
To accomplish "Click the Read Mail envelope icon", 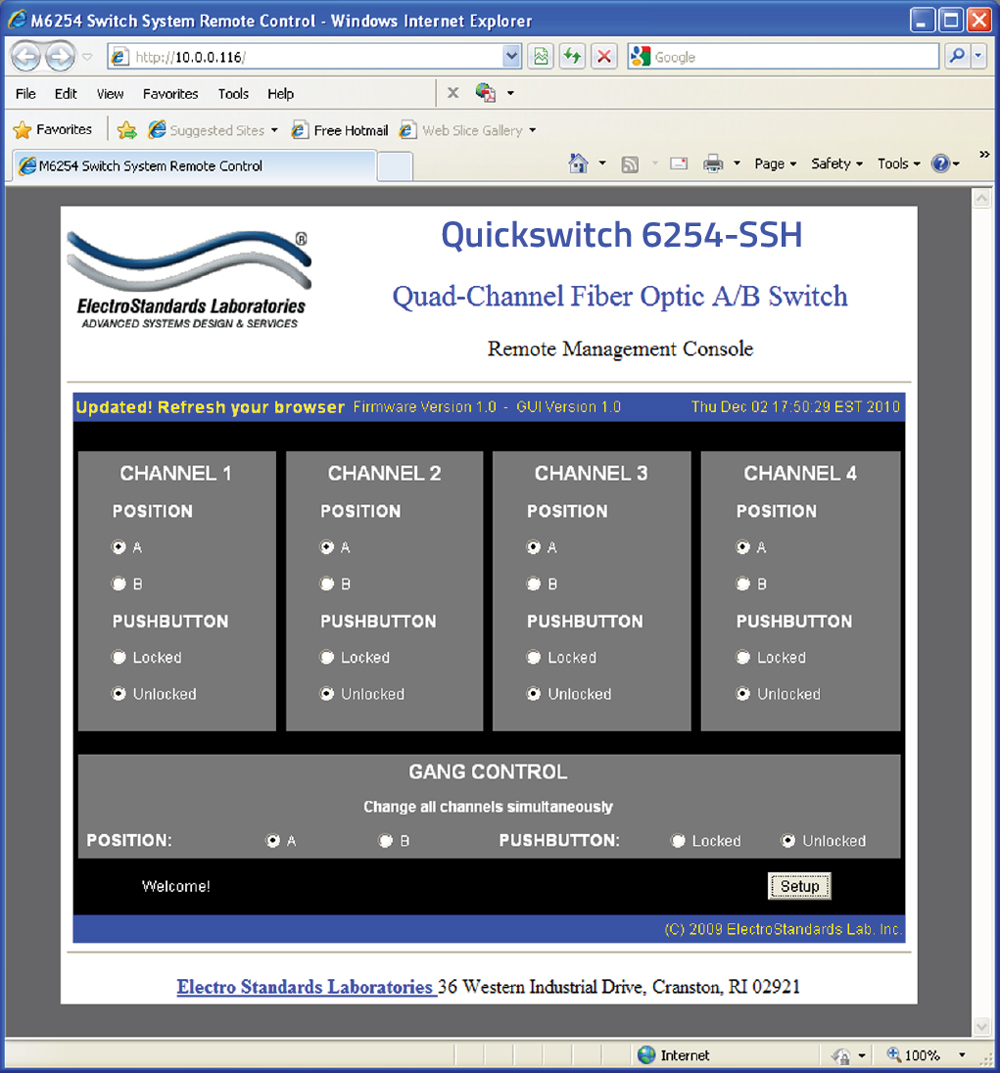I will [x=678, y=164].
